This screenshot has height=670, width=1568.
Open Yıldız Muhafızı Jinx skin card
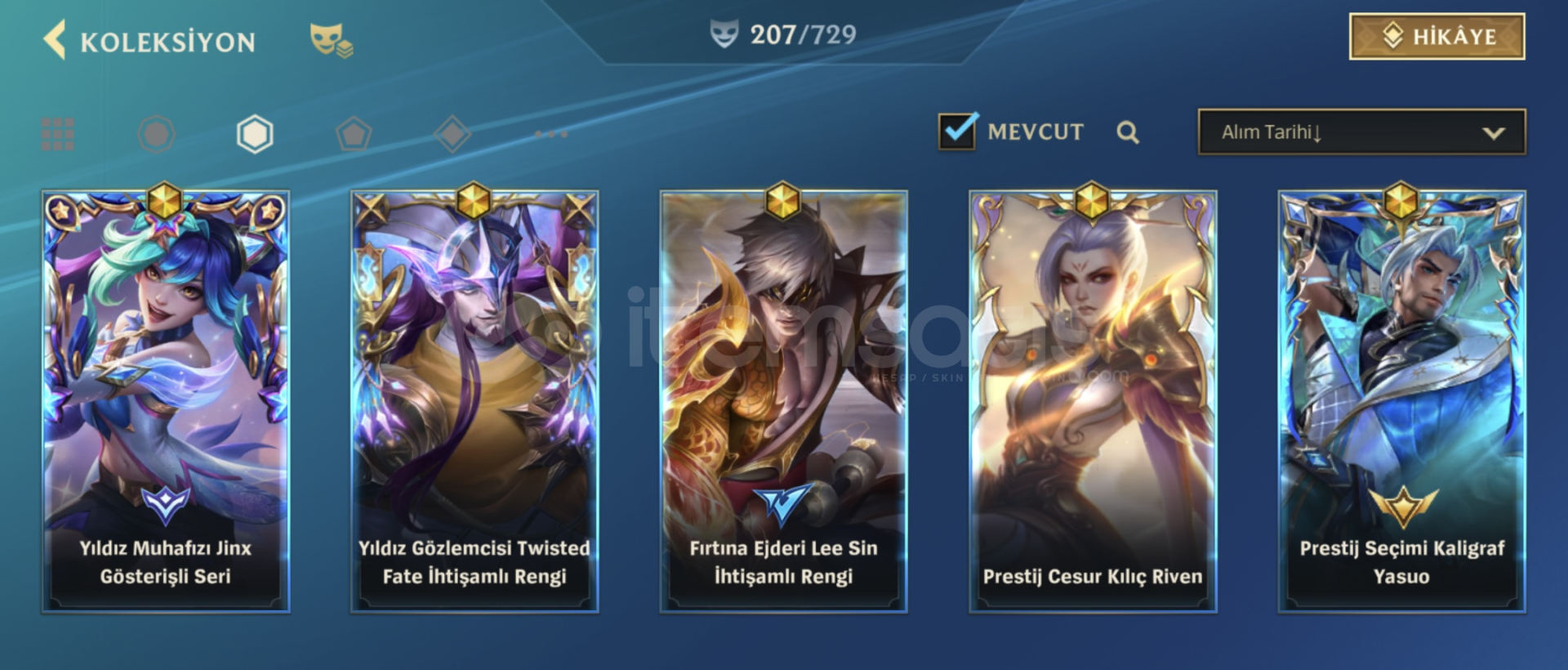point(166,401)
